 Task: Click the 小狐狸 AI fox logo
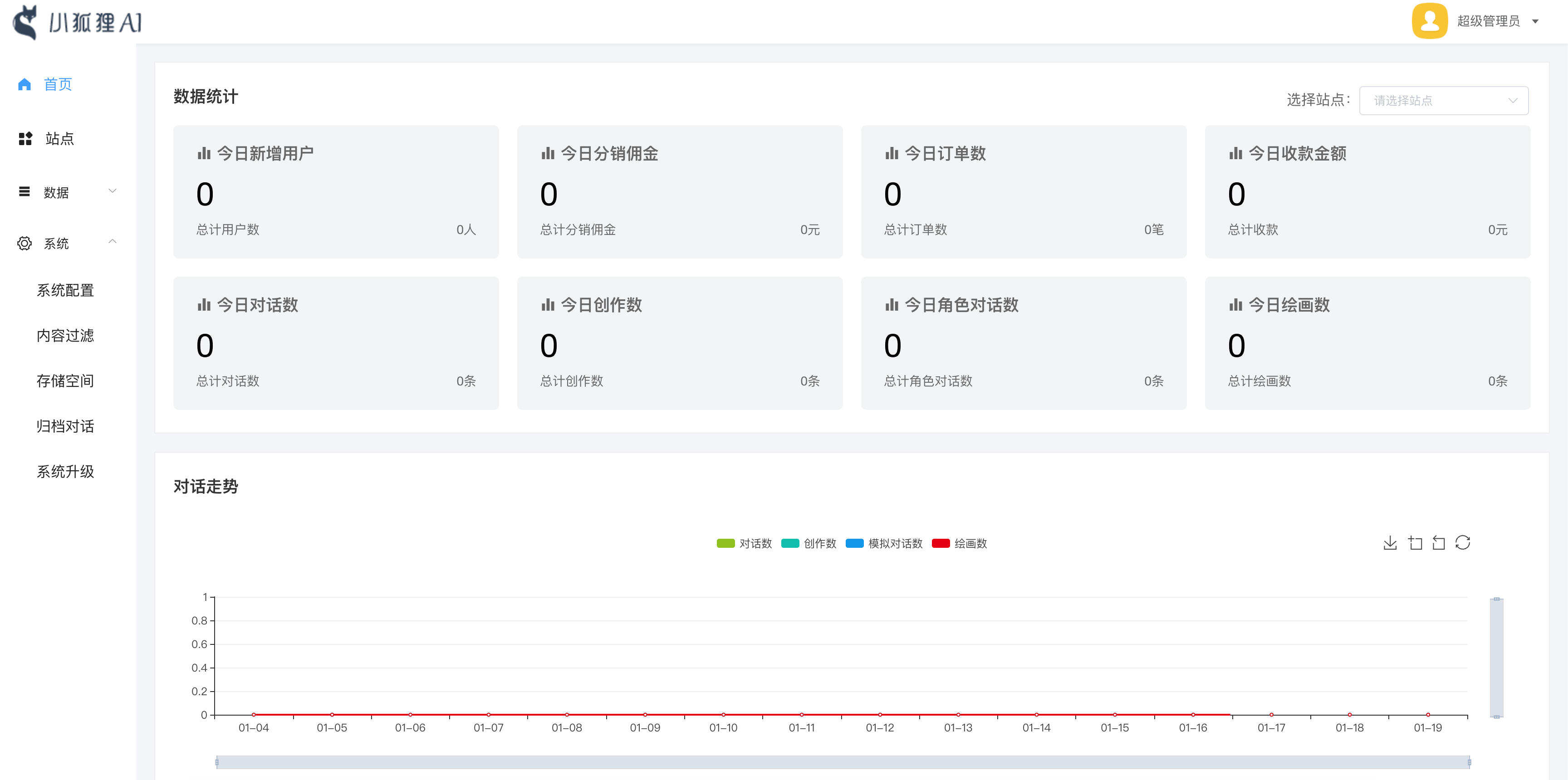pos(25,22)
